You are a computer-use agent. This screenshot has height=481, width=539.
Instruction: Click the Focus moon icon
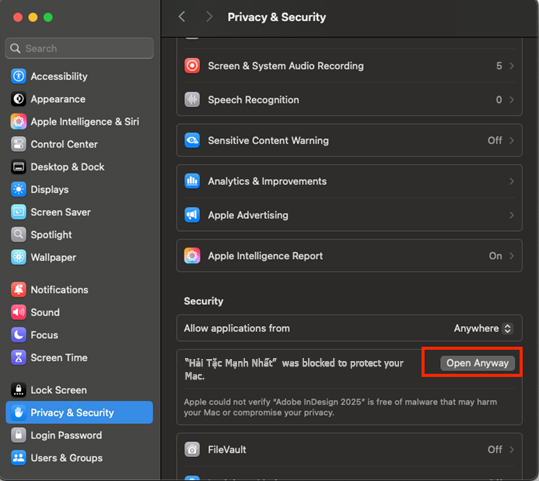[19, 335]
